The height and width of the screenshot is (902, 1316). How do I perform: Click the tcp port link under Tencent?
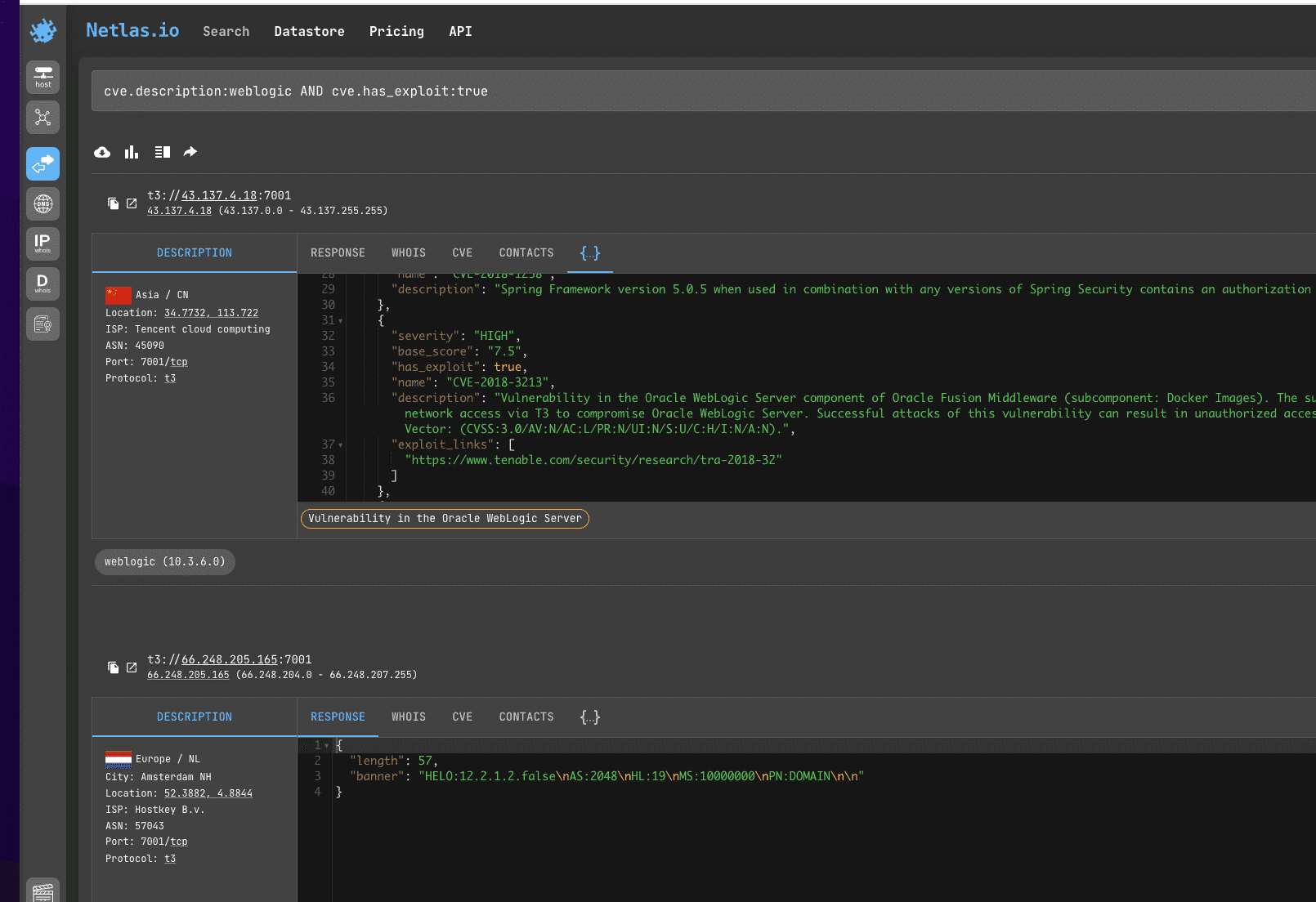[x=179, y=362]
